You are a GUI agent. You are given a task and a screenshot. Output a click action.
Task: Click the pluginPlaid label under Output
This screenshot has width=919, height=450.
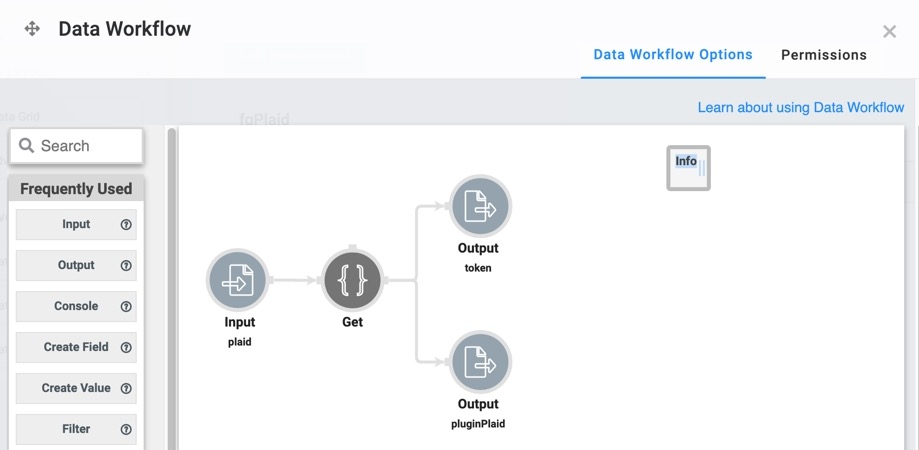pyautogui.click(x=478, y=424)
